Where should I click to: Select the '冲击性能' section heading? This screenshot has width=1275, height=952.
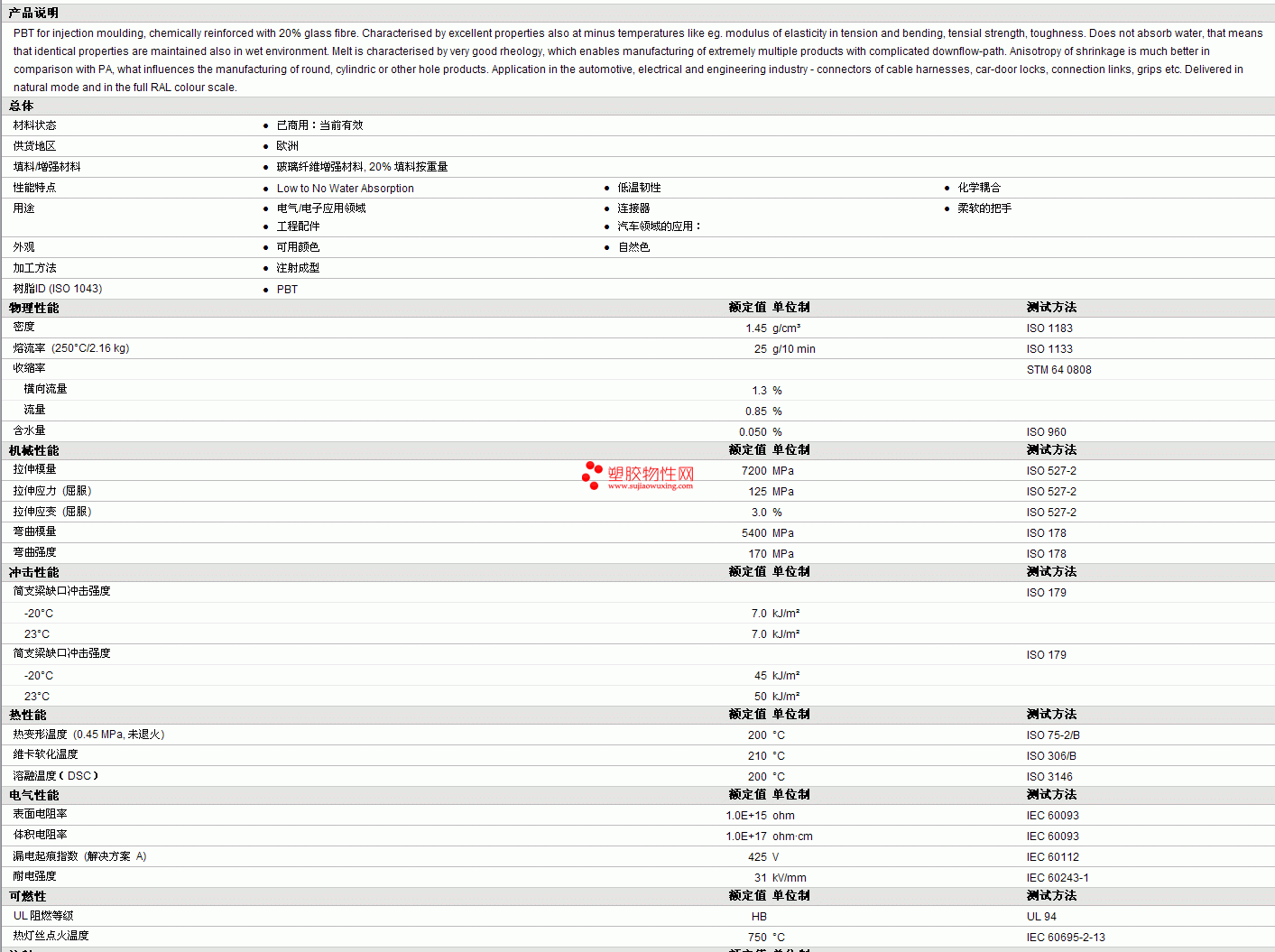[33, 572]
